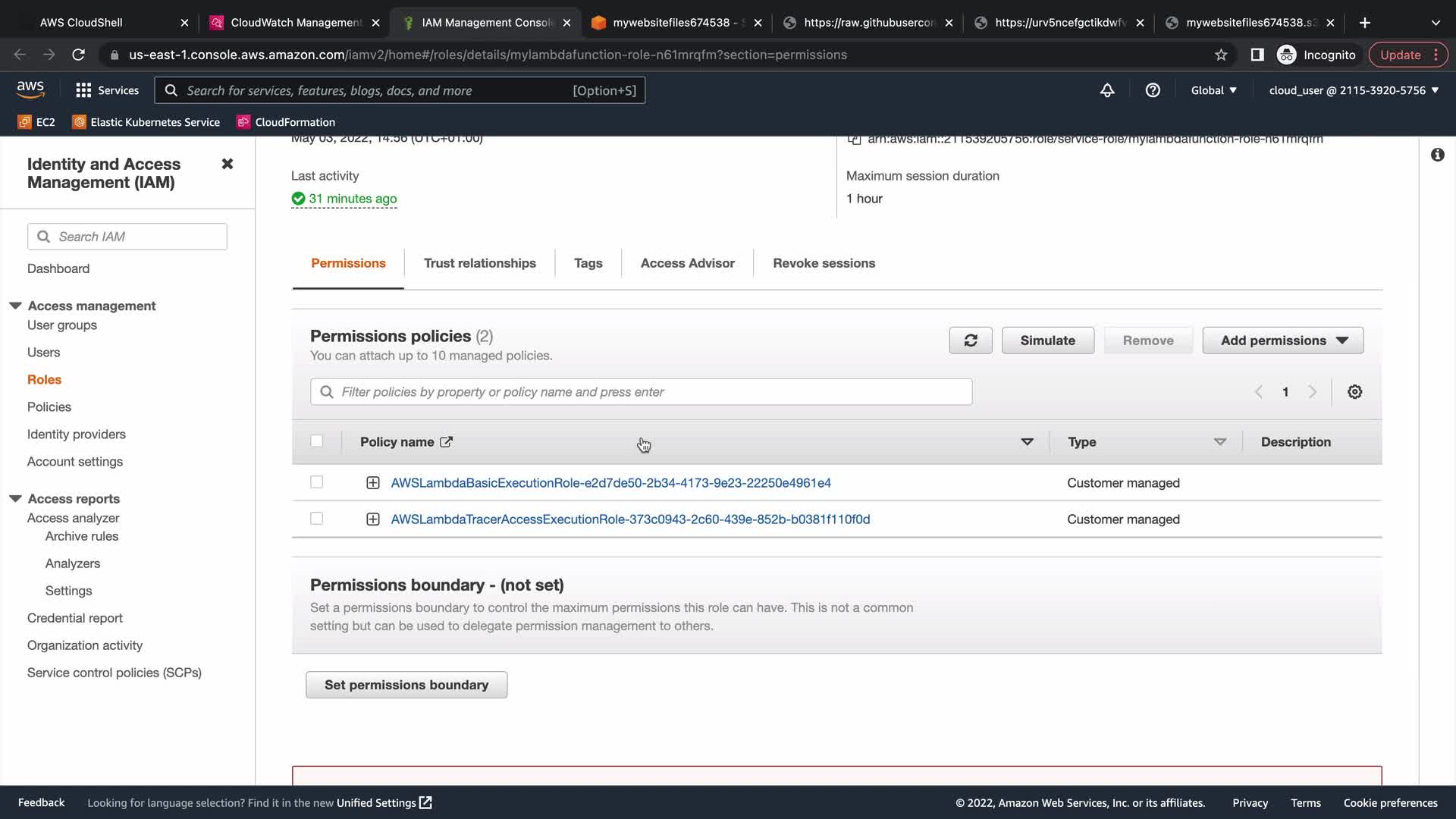The image size is (1456, 819).
Task: Click the refresh policies icon button
Action: [970, 340]
